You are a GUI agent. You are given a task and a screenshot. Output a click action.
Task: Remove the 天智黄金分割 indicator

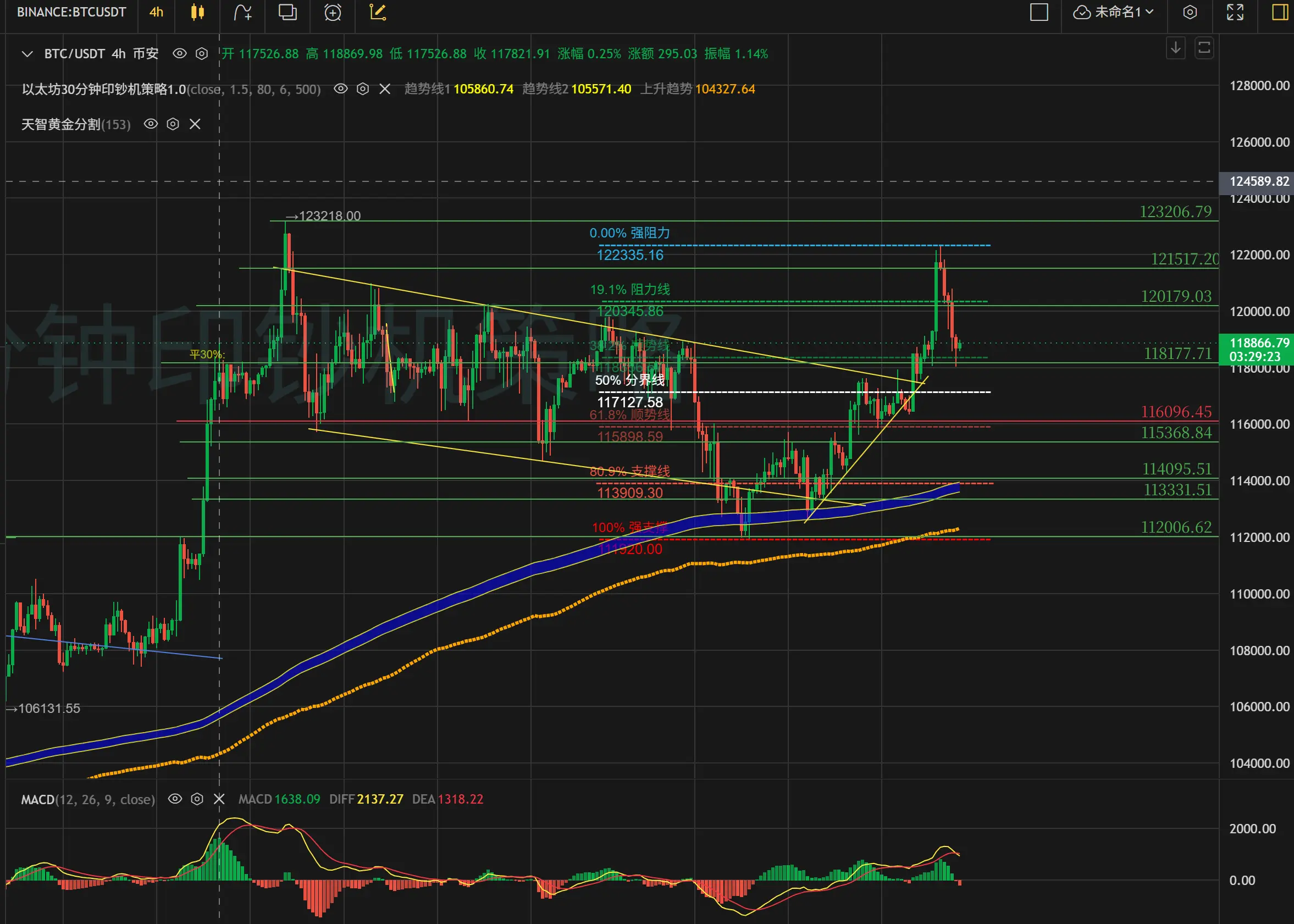point(195,124)
